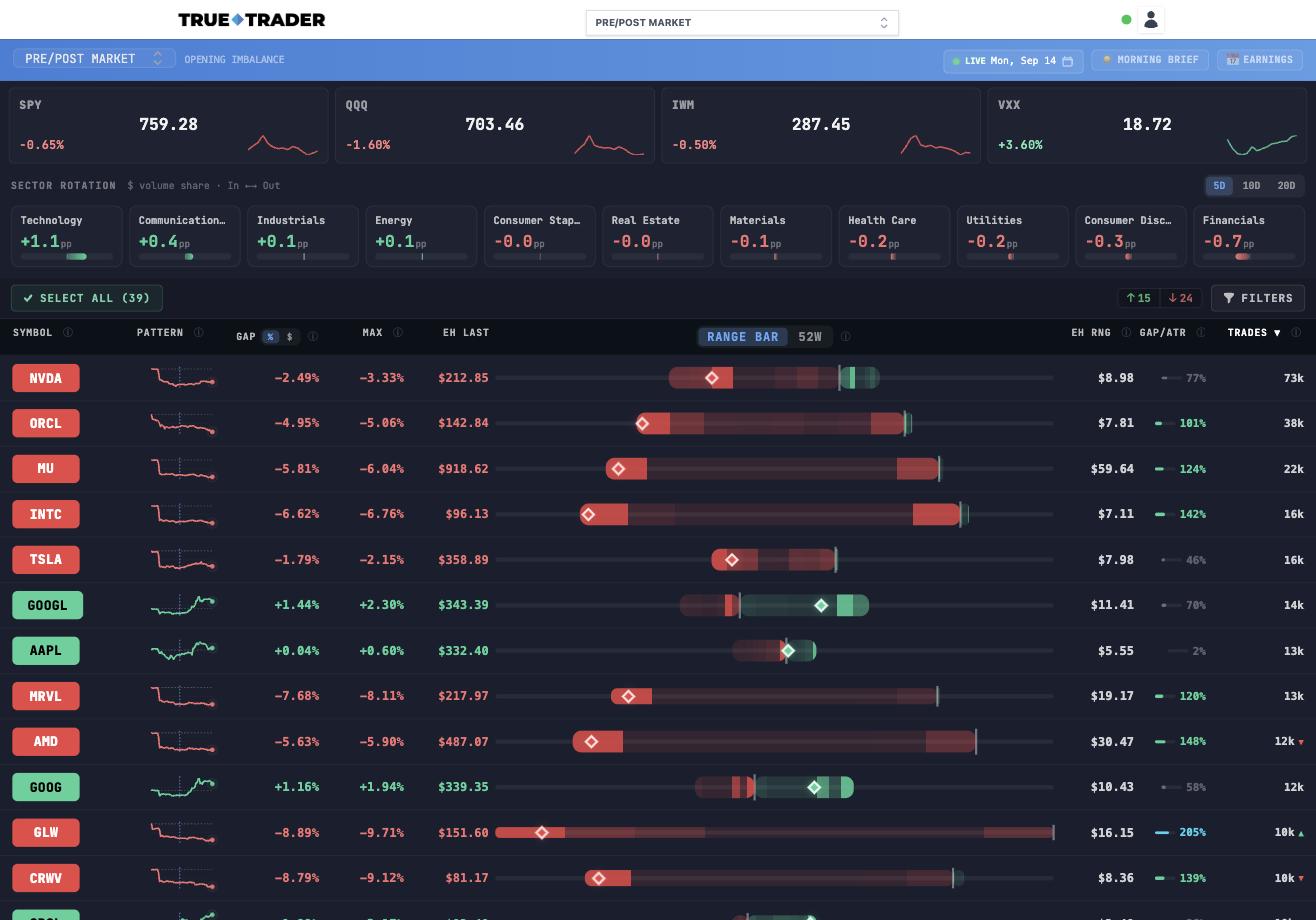Click the VXX mini chart
The width and height of the screenshot is (1316, 920).
coord(1262,145)
